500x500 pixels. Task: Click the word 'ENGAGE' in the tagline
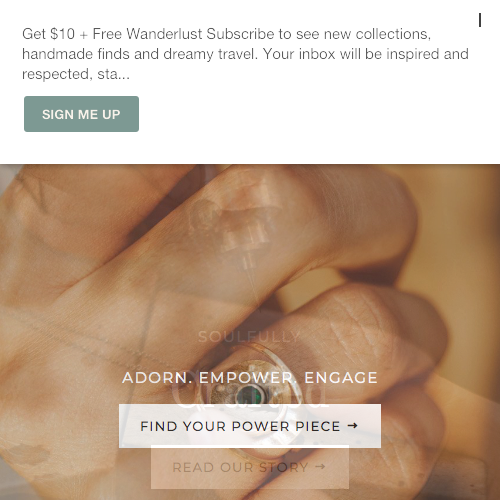341,378
